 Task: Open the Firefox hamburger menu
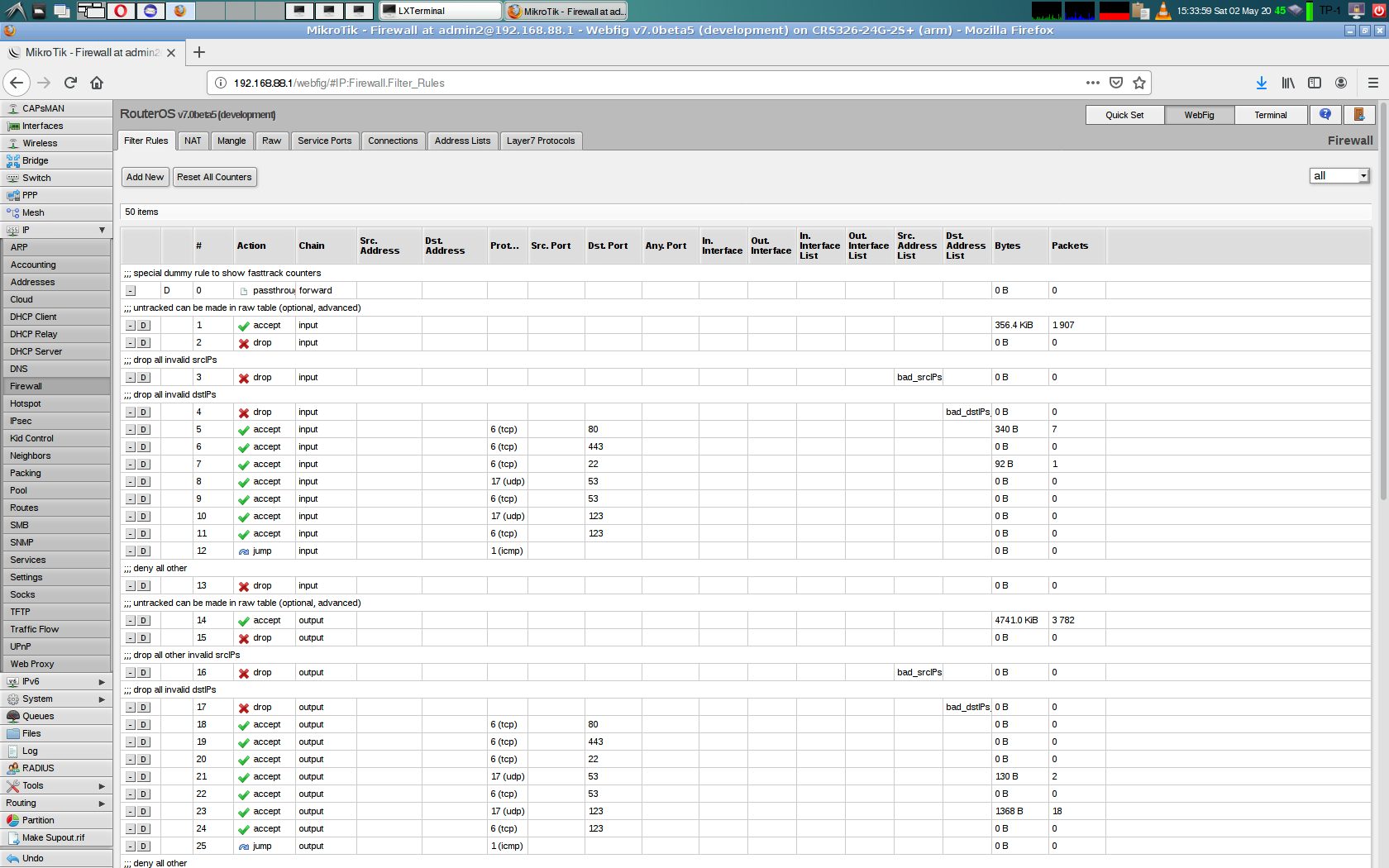coord(1373,83)
